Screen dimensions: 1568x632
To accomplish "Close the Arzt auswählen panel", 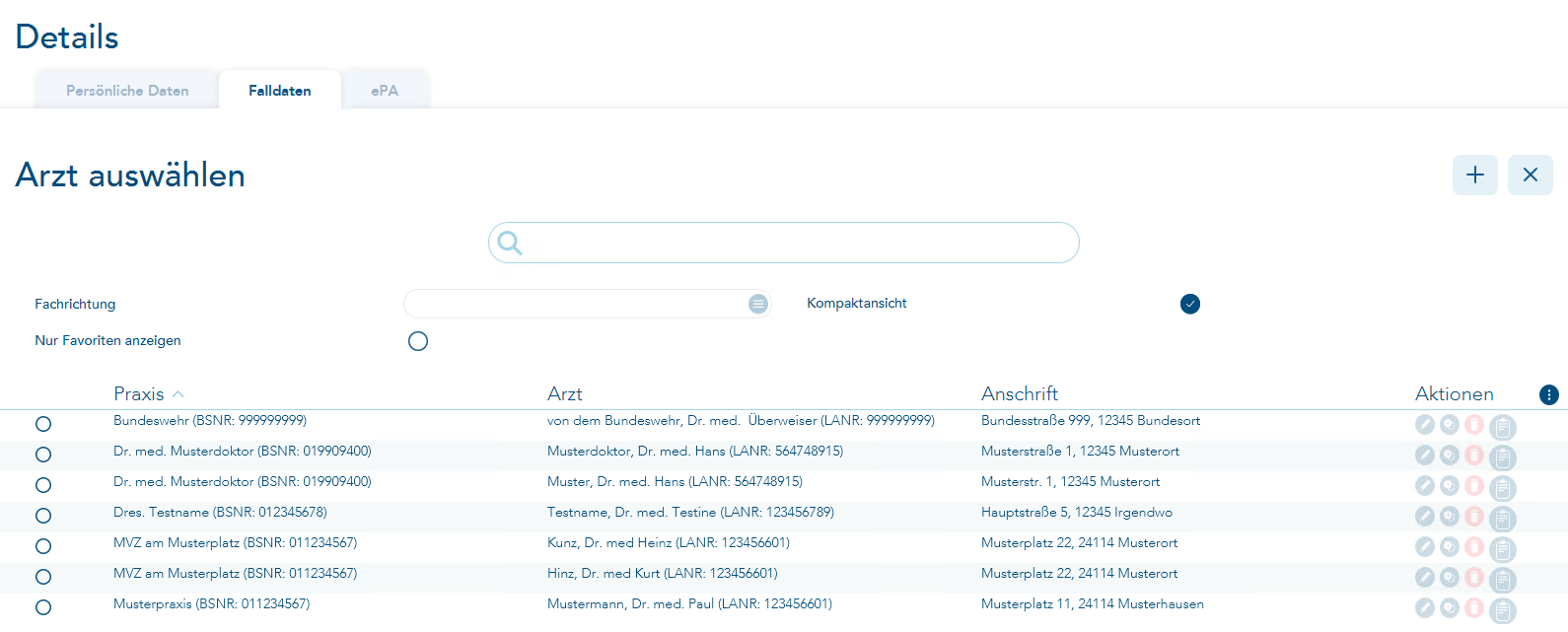I will (x=1530, y=175).
